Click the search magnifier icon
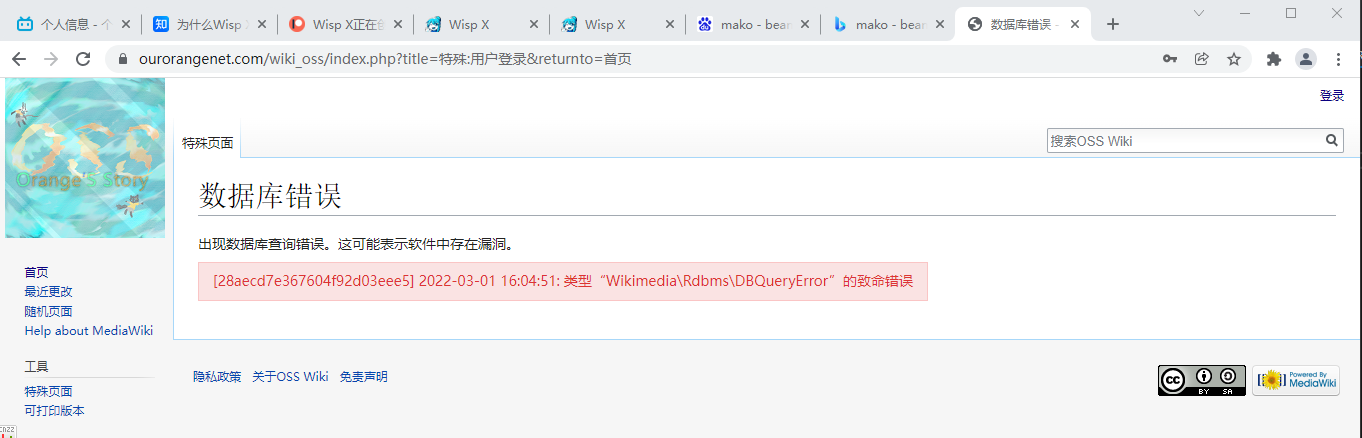This screenshot has height=438, width=1362. click(1332, 141)
